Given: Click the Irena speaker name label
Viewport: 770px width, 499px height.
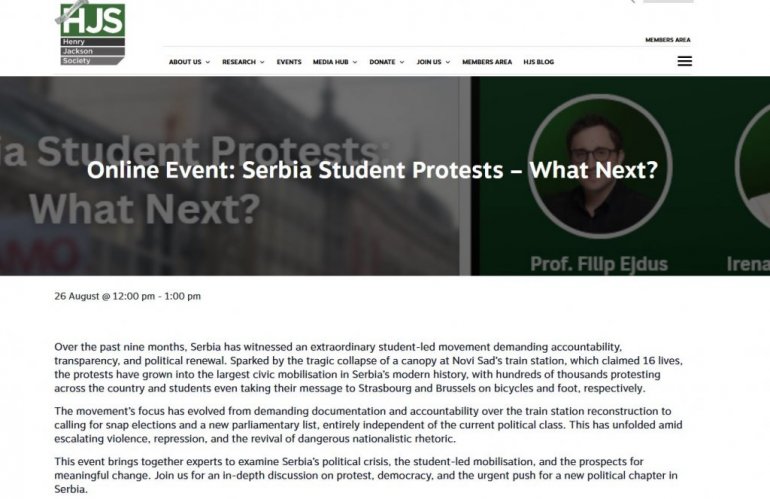Looking at the screenshot, I should tap(748, 264).
